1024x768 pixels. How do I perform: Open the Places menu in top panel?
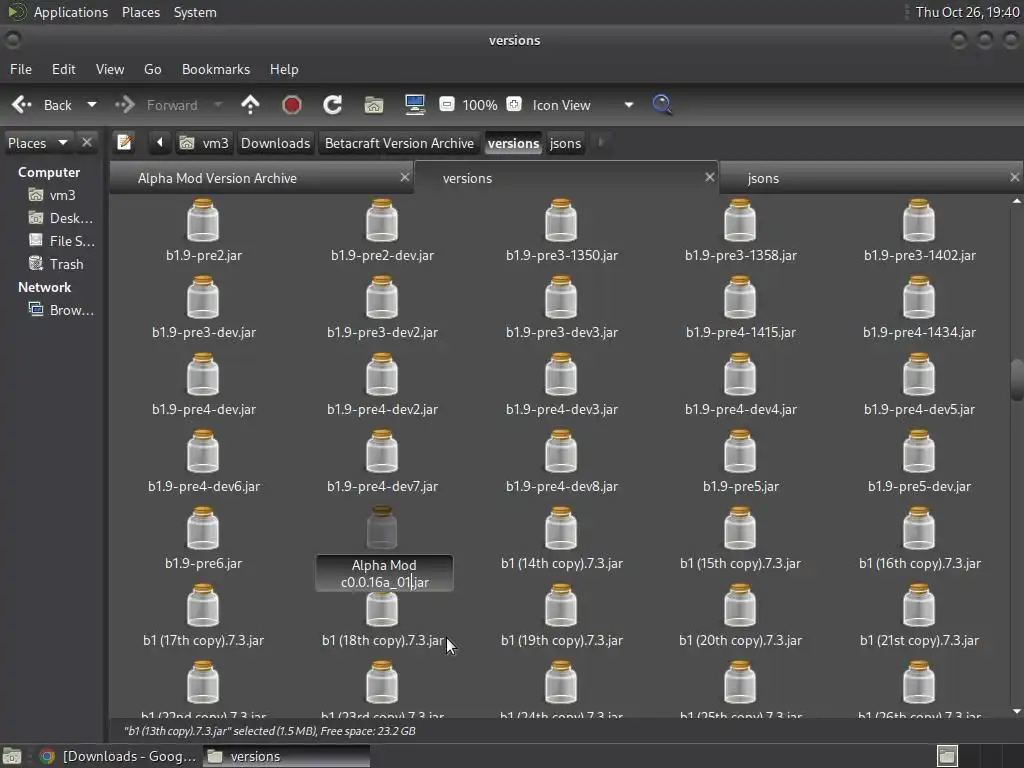point(140,12)
